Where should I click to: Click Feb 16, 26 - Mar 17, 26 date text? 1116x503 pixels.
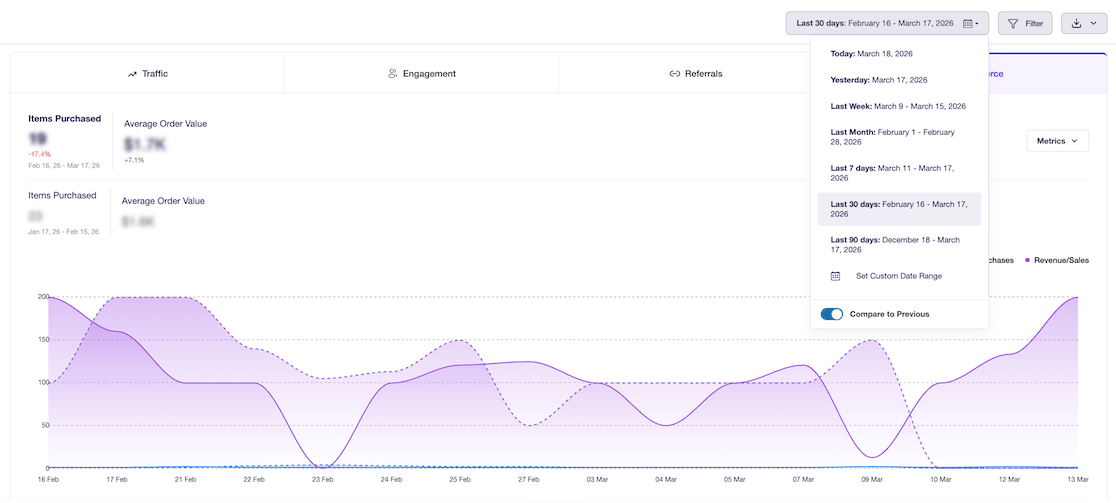click(64, 165)
